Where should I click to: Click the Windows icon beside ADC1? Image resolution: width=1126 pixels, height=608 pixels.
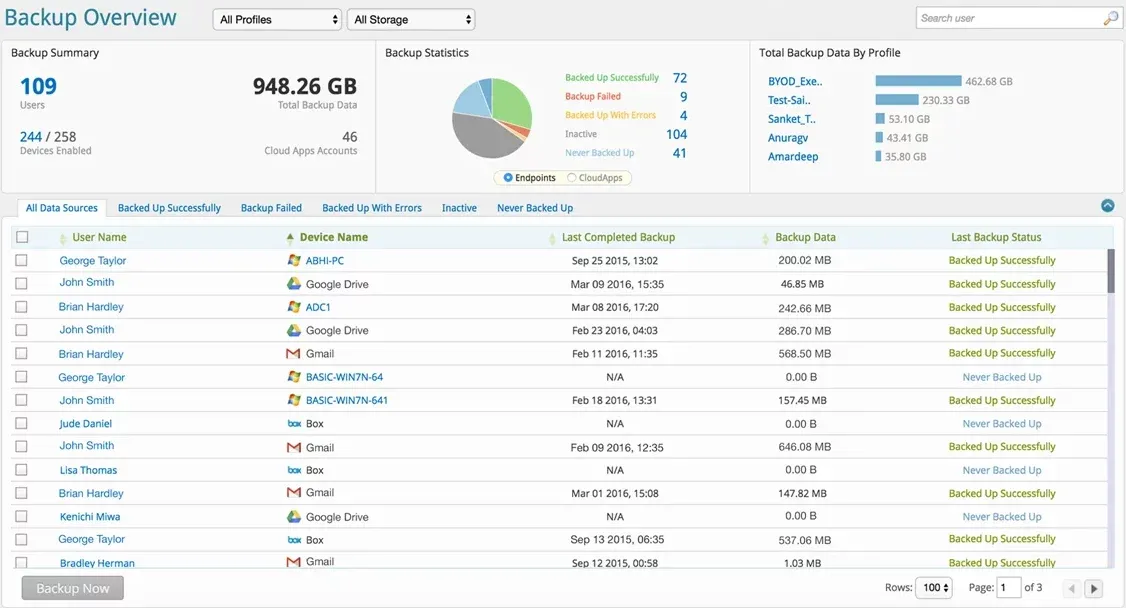[x=294, y=307]
